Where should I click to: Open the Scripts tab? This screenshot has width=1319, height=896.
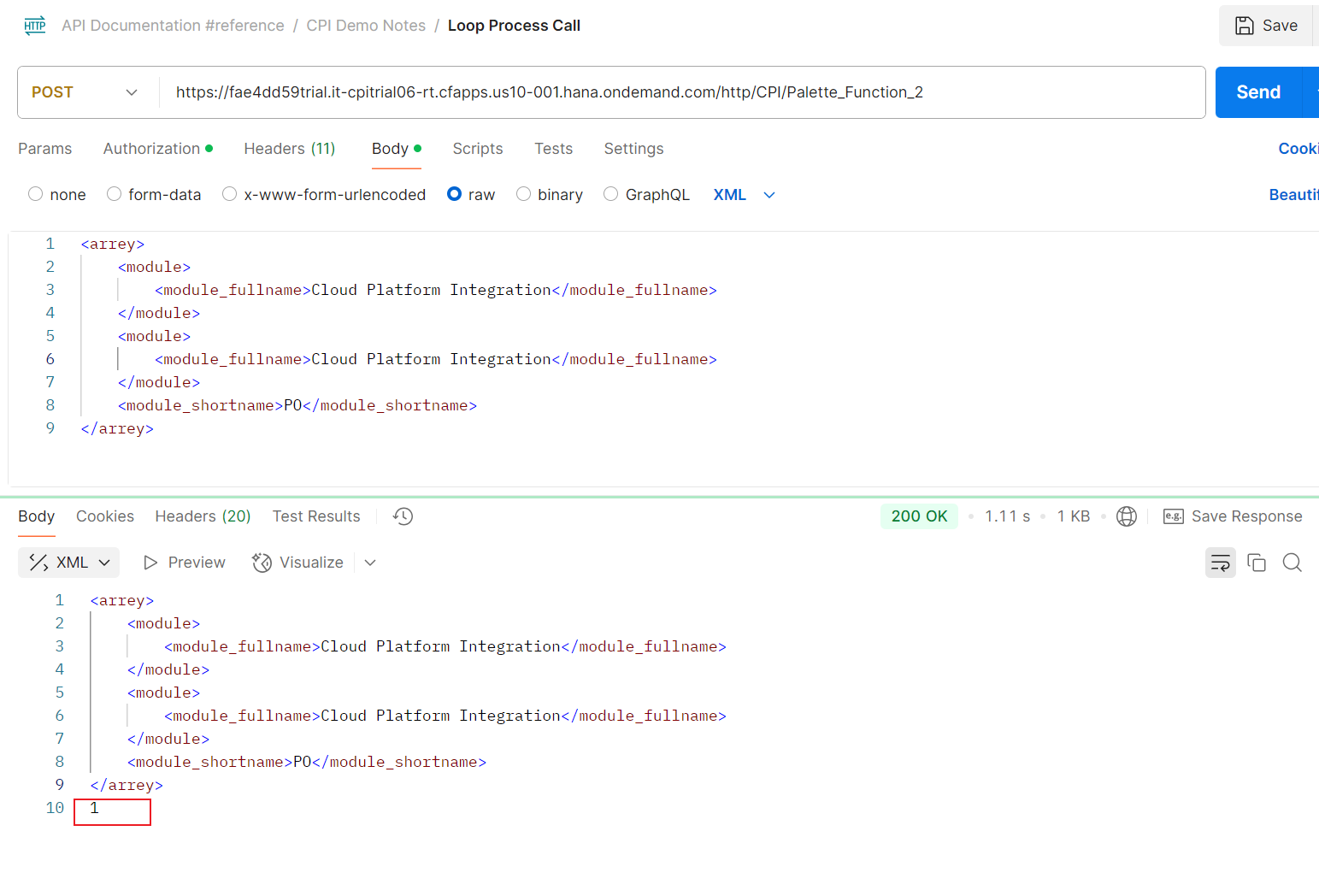[x=478, y=149]
